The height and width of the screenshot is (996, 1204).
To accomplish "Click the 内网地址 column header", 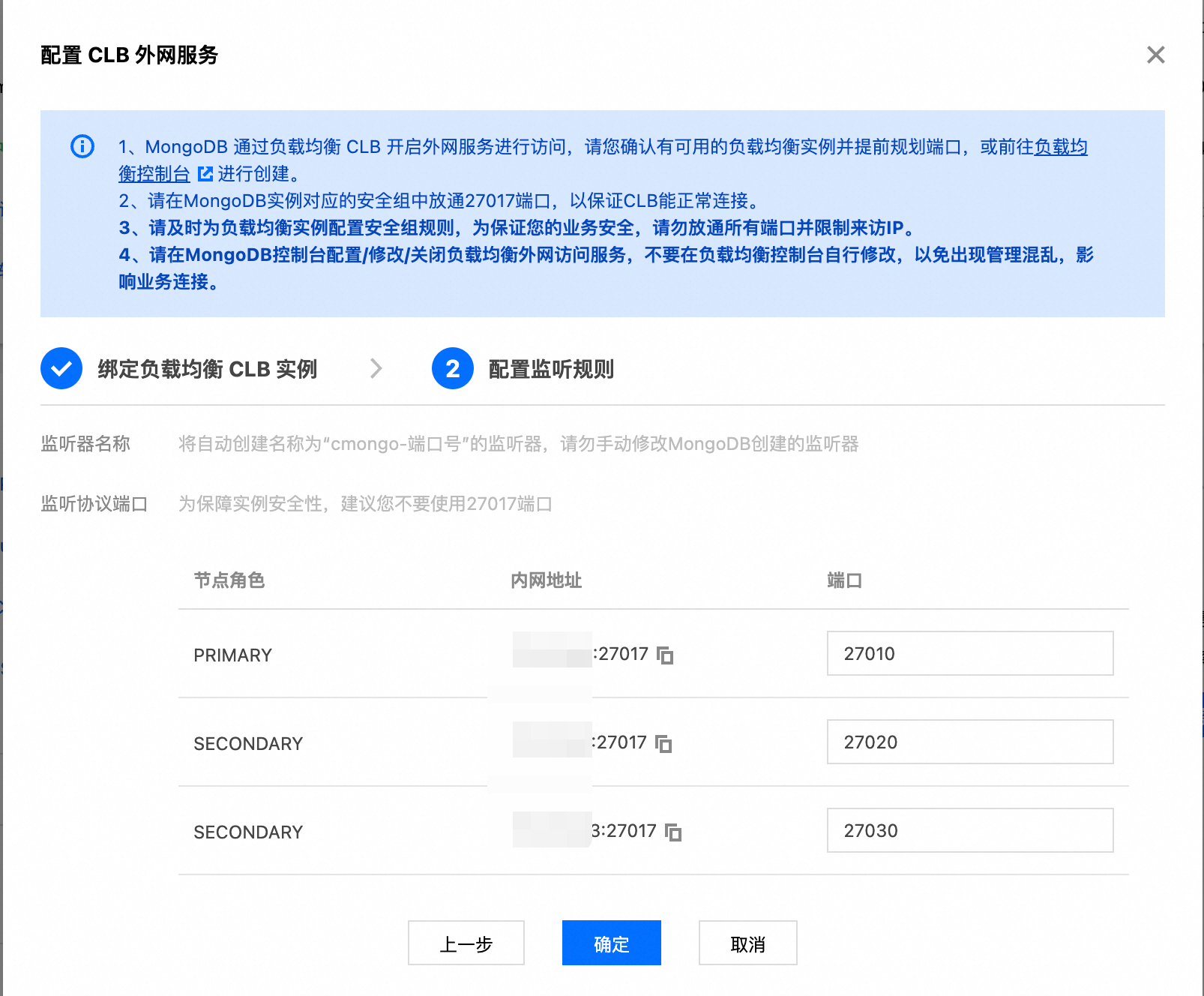I will tap(547, 580).
